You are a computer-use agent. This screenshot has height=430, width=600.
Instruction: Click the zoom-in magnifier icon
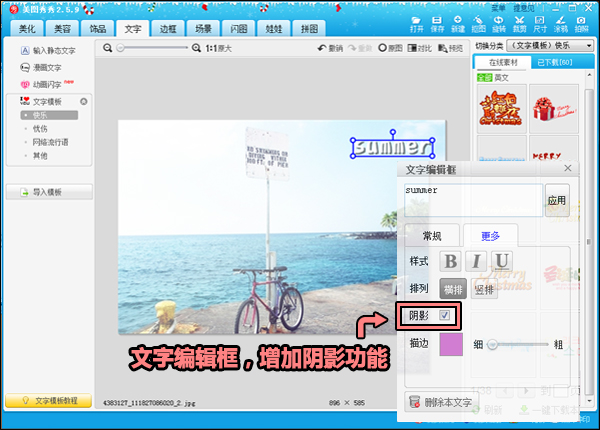196,48
